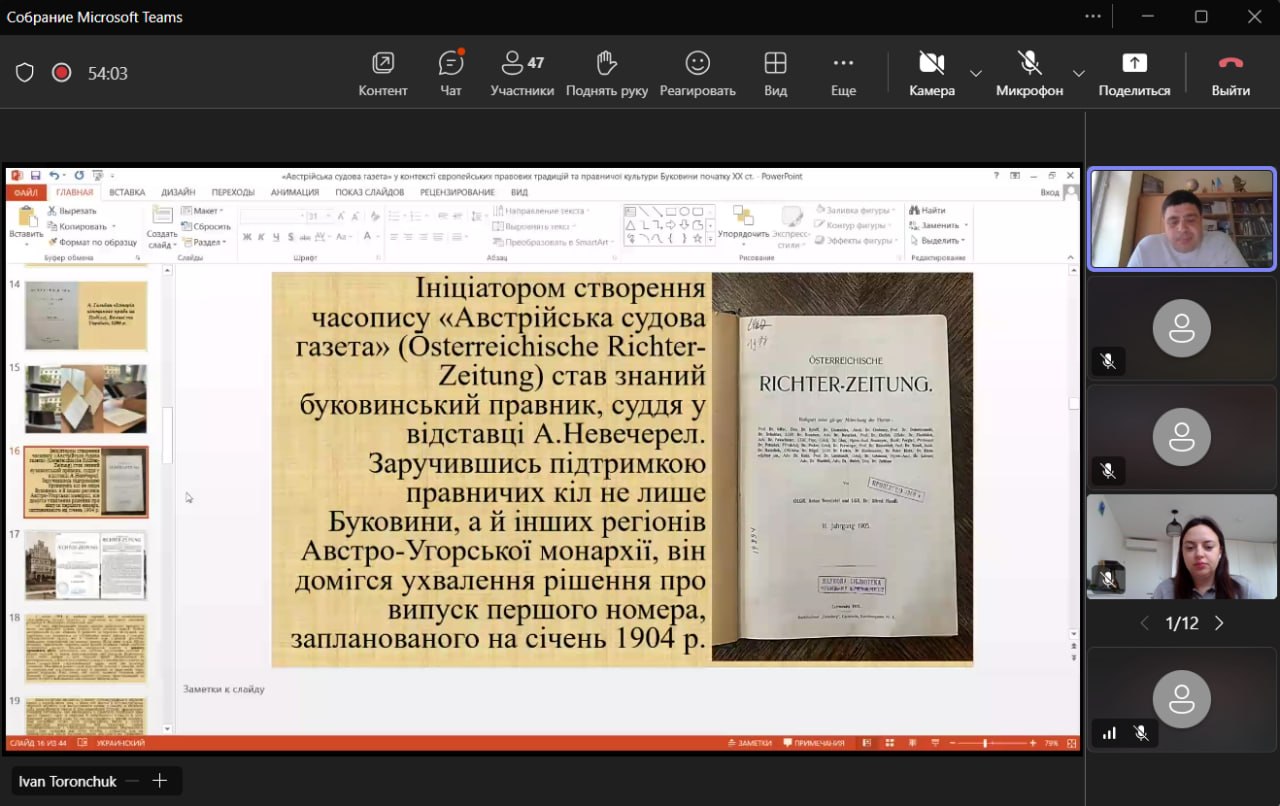The width and height of the screenshot is (1280, 806).
Task: Open the More actions menu
Action: click(x=843, y=74)
